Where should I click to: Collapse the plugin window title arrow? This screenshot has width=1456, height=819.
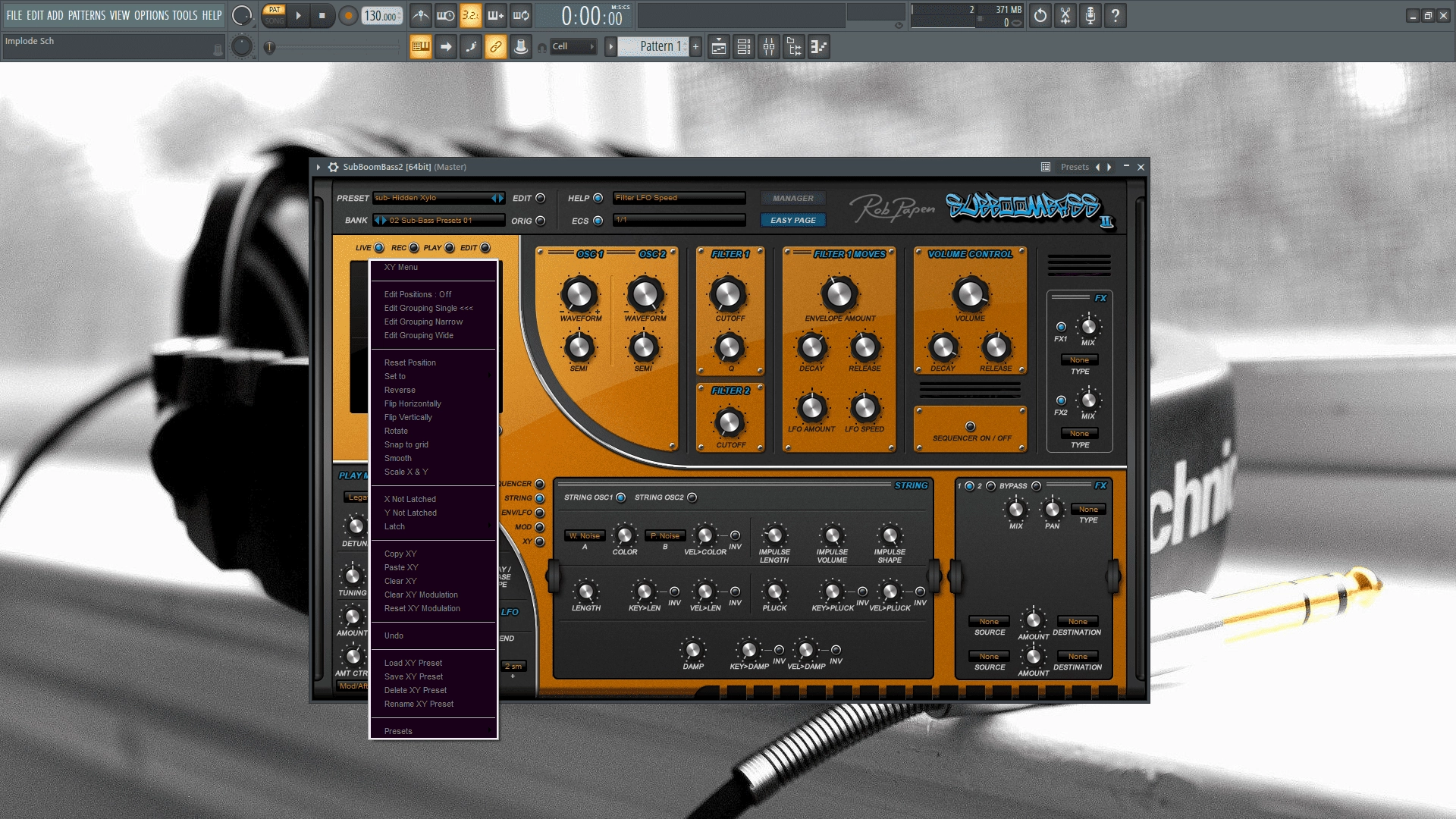click(x=318, y=167)
